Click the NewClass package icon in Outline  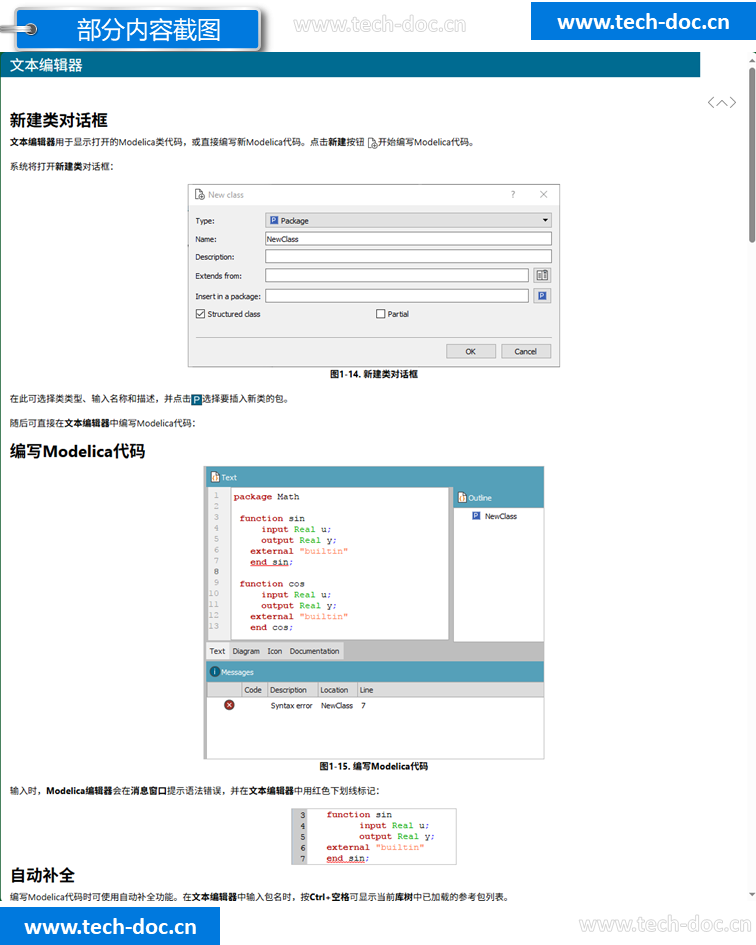click(476, 516)
